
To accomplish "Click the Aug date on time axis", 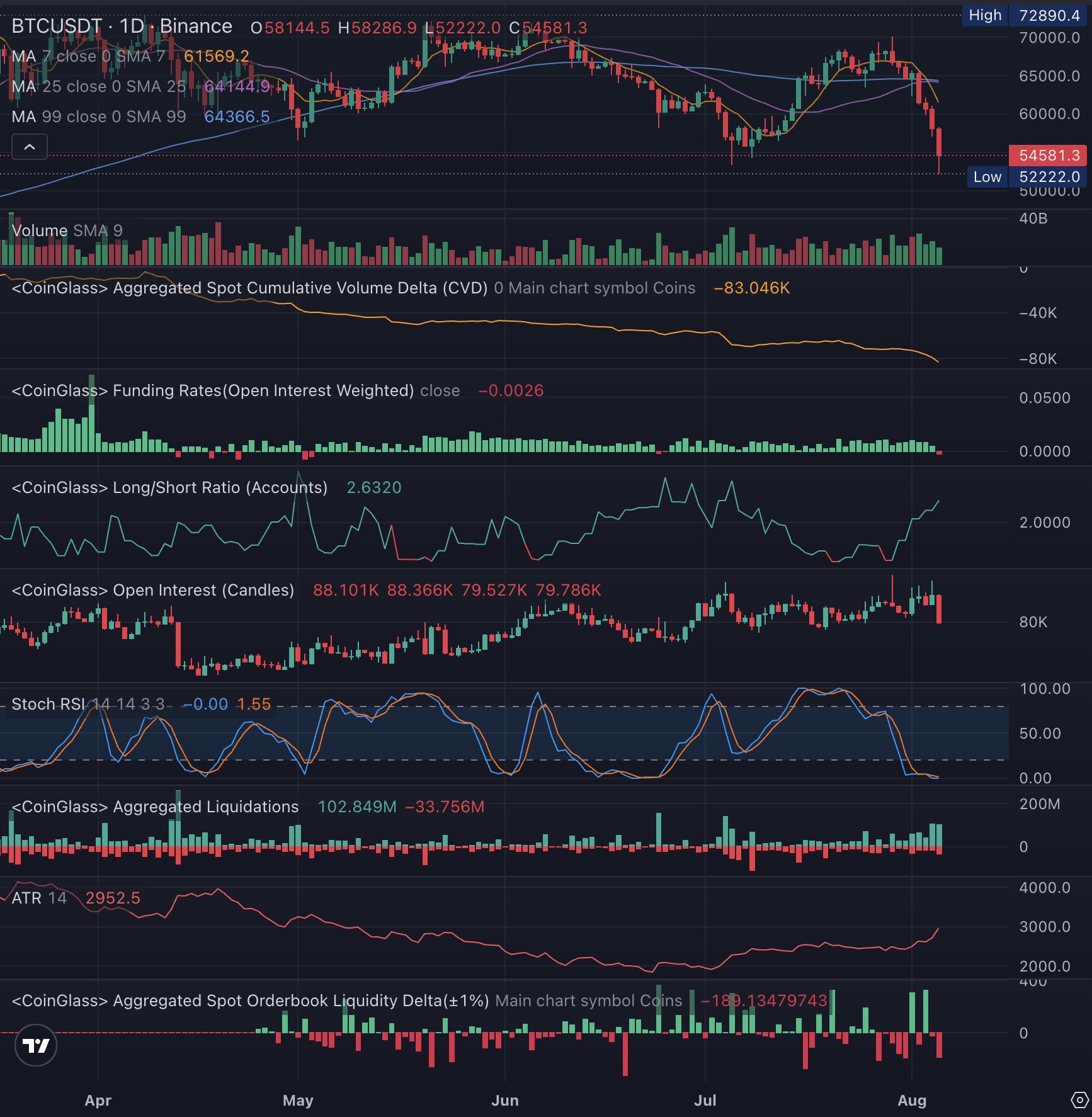I will [x=912, y=1100].
